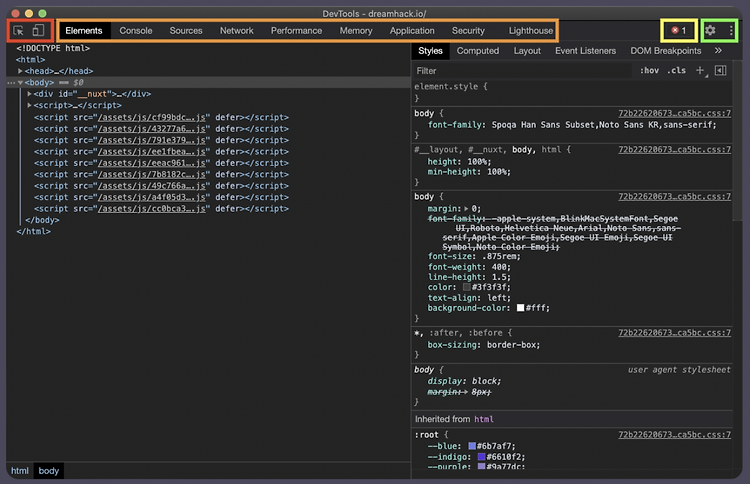750x484 pixels.
Task: Click the #fff background-color swatch
Action: click(x=520, y=308)
